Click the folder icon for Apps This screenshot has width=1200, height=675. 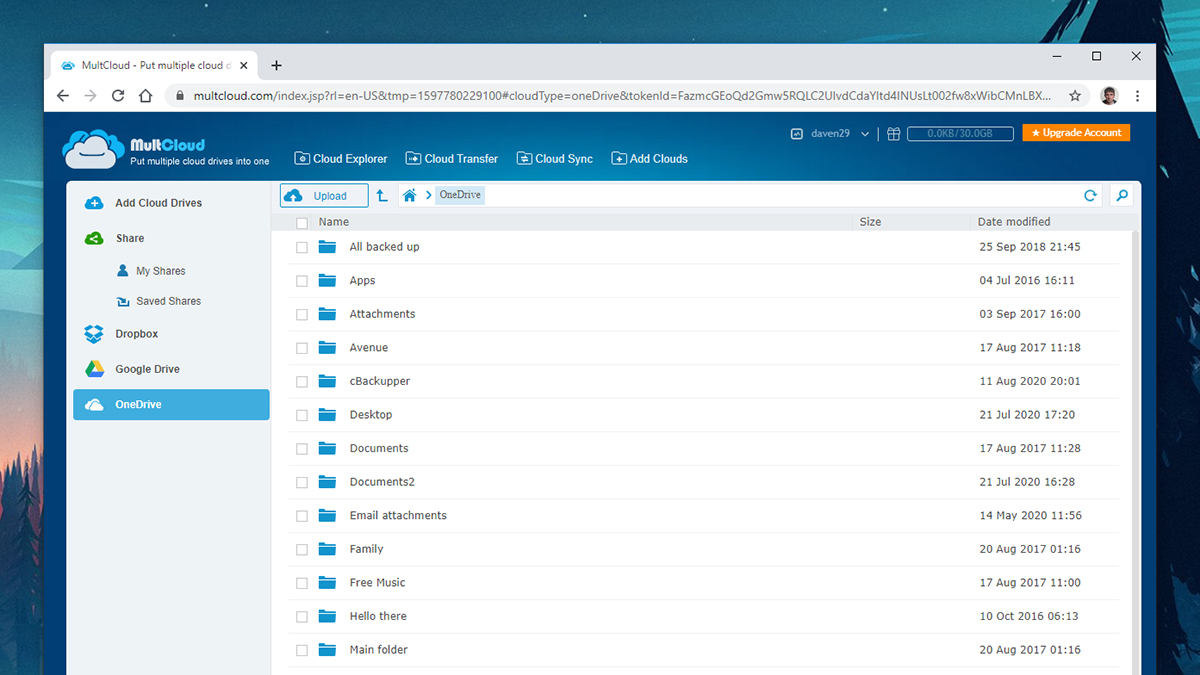tap(327, 281)
